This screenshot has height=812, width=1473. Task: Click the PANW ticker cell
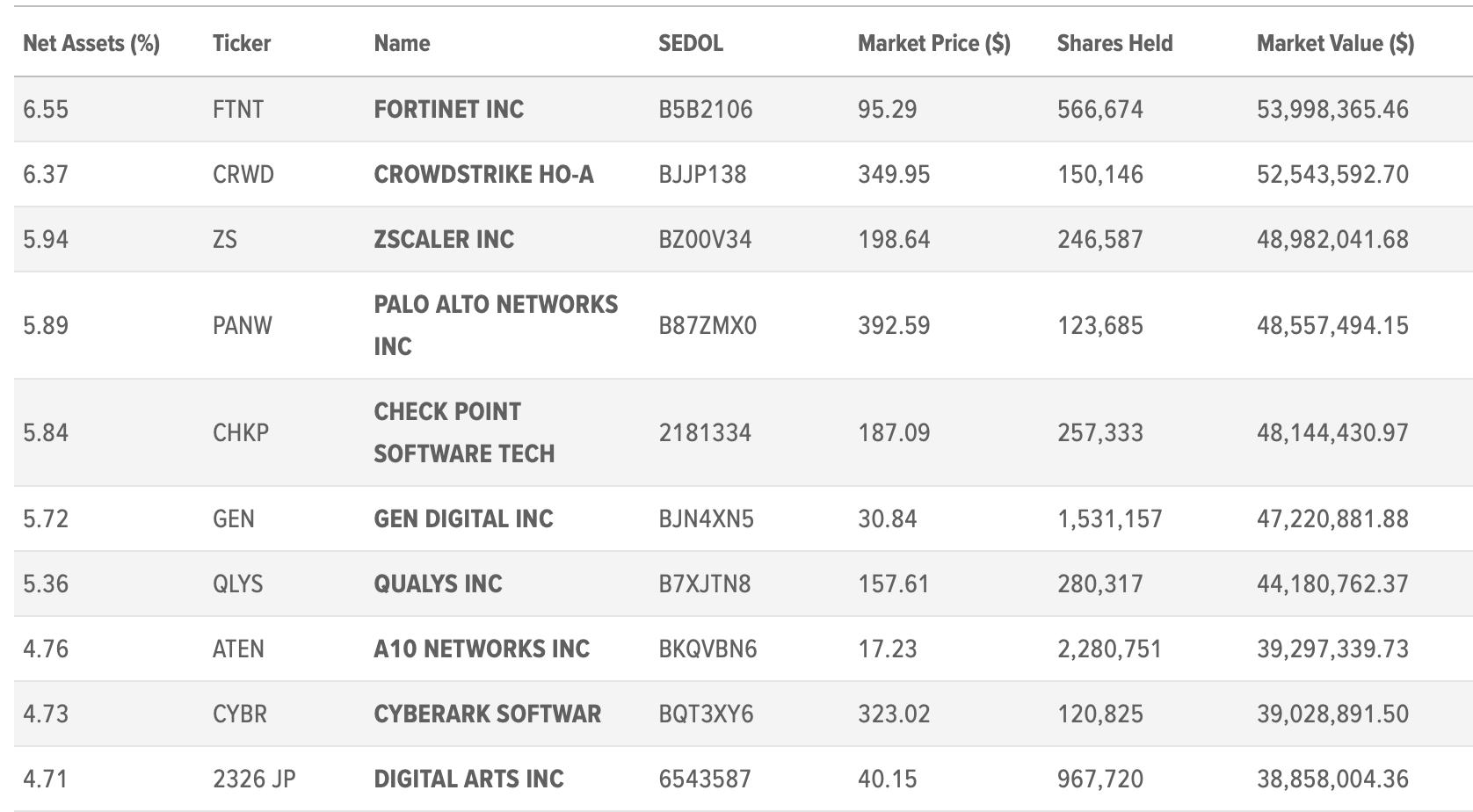pos(243,325)
